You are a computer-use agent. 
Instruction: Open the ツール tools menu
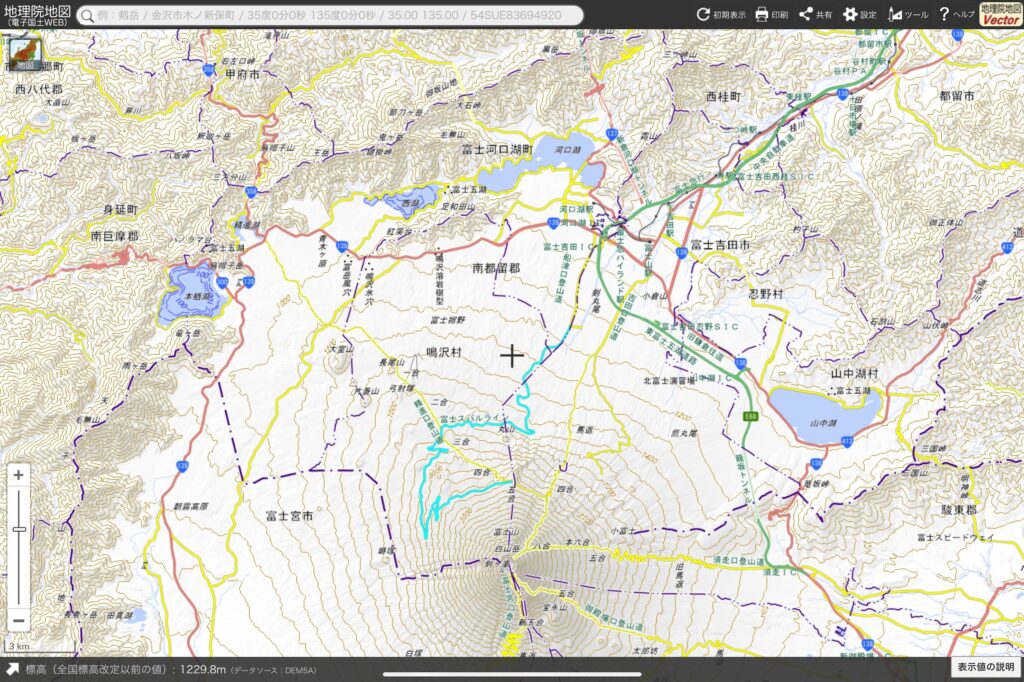tap(908, 14)
